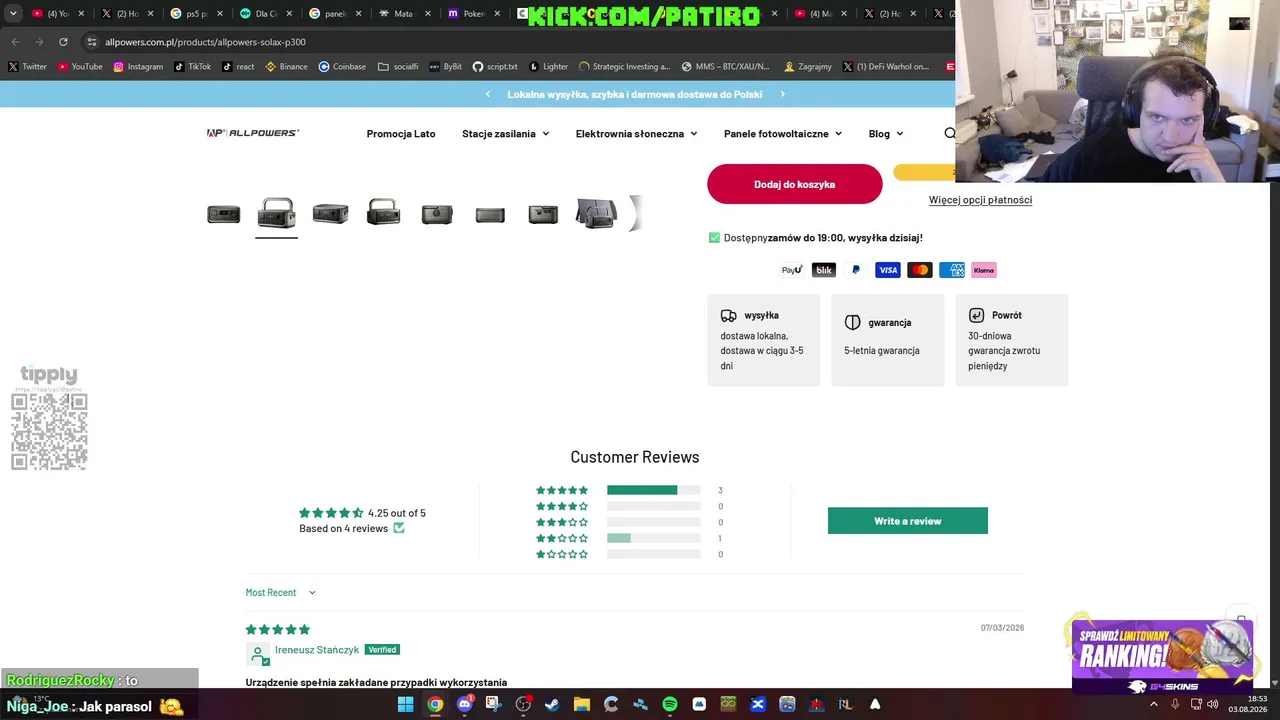Open the socialfi bookmarks folder
This screenshot has height=720, width=1280.
pyautogui.click(x=398, y=67)
